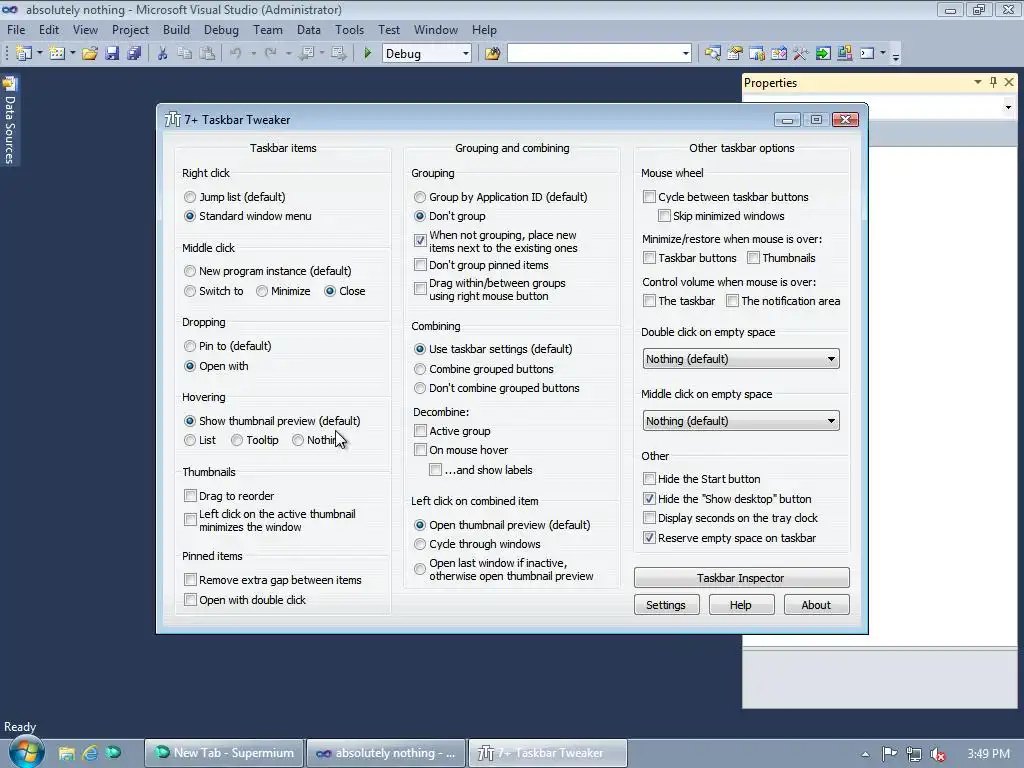This screenshot has height=768, width=1024.
Task: Click the Help button in Tweaker
Action: click(741, 605)
